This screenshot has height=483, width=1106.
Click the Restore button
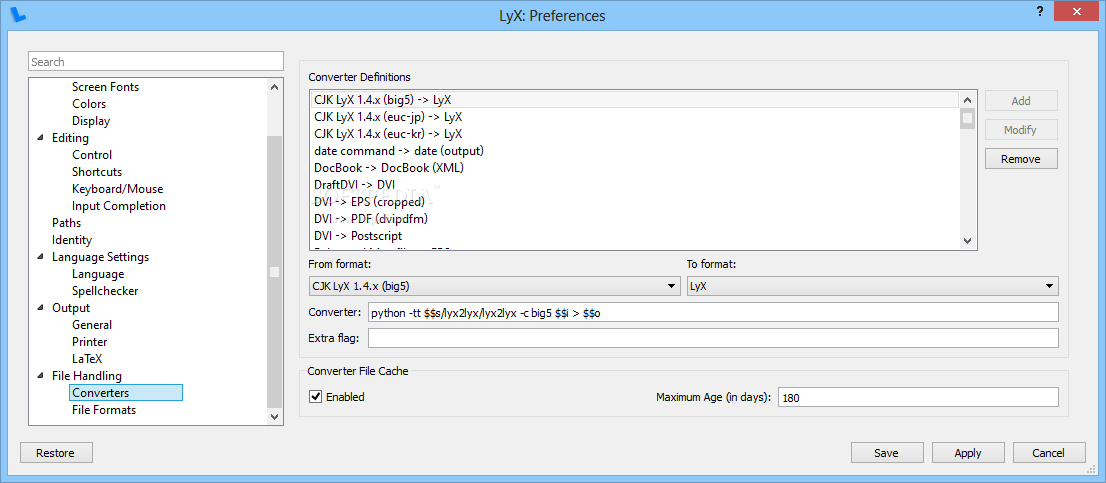point(56,453)
